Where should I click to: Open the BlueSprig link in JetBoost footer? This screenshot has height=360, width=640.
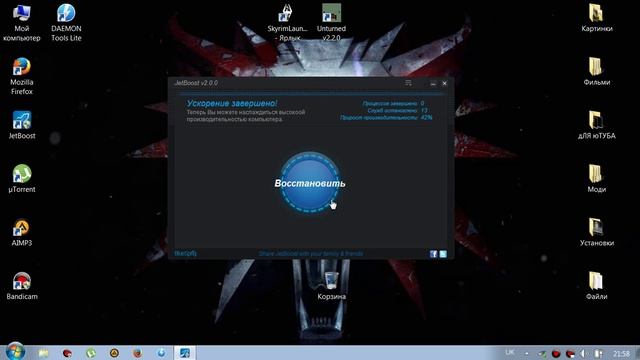coord(185,253)
